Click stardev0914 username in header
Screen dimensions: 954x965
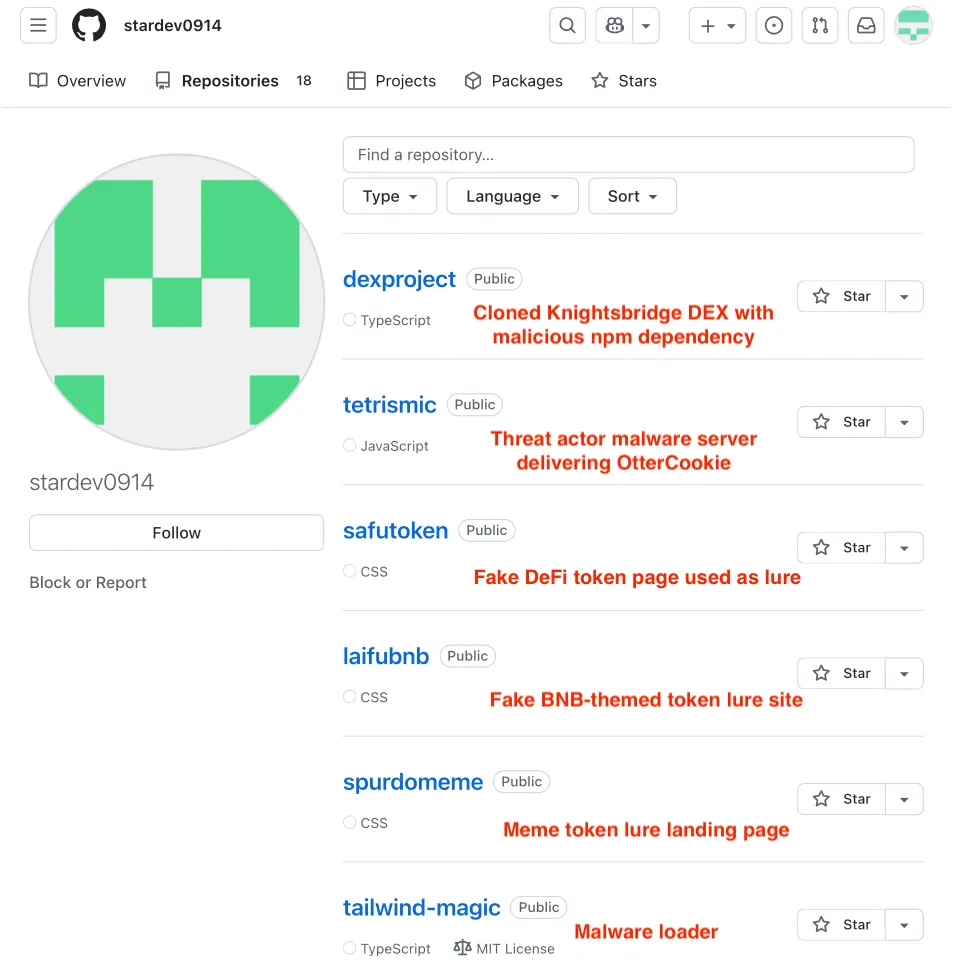pyautogui.click(x=172, y=26)
